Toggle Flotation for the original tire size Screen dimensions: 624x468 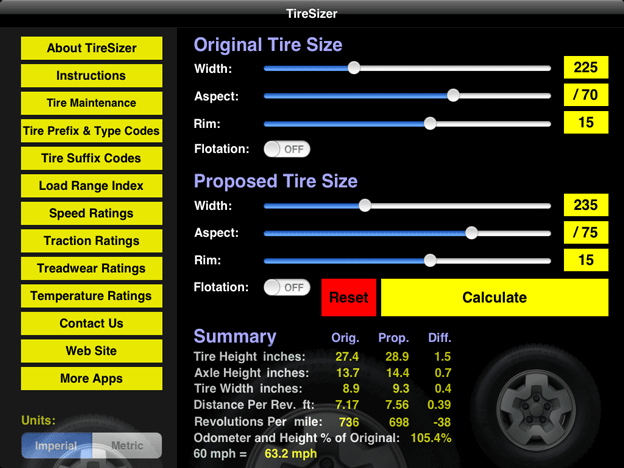tap(287, 149)
